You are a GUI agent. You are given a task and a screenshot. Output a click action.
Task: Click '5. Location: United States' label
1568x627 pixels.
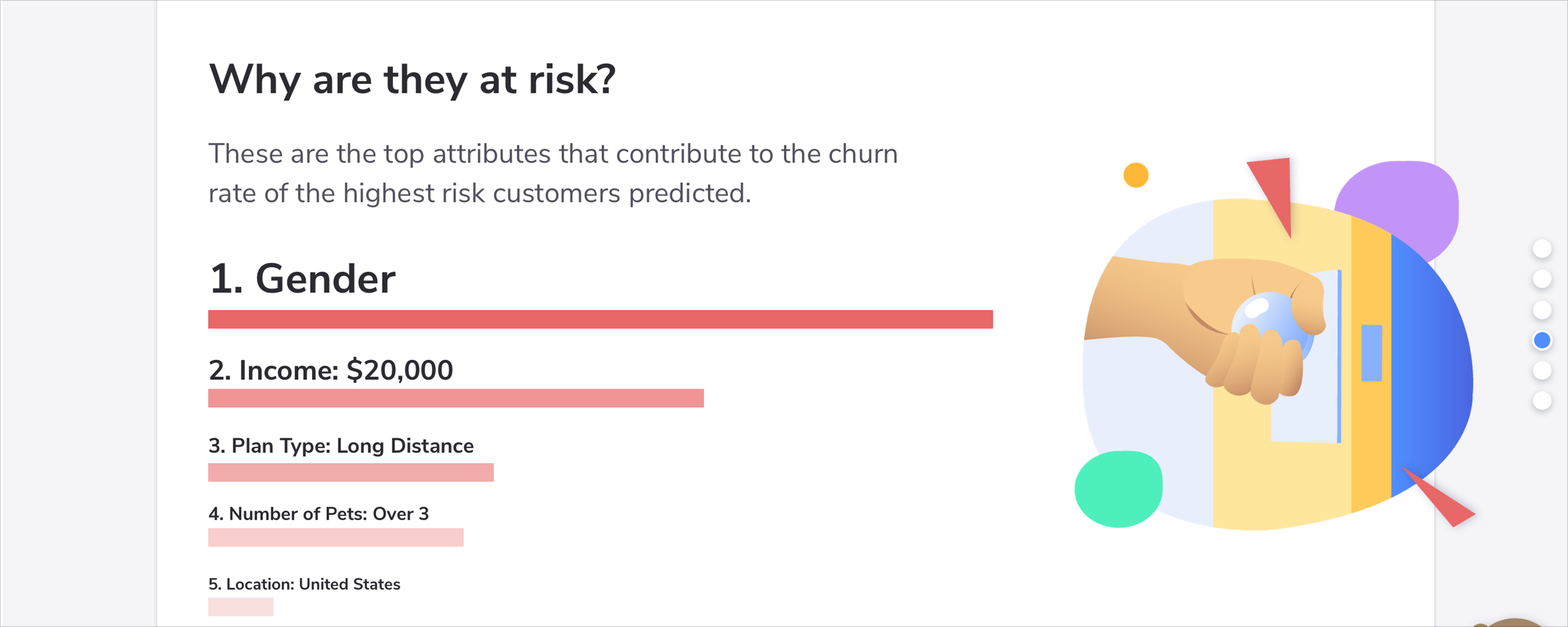pyautogui.click(x=304, y=585)
